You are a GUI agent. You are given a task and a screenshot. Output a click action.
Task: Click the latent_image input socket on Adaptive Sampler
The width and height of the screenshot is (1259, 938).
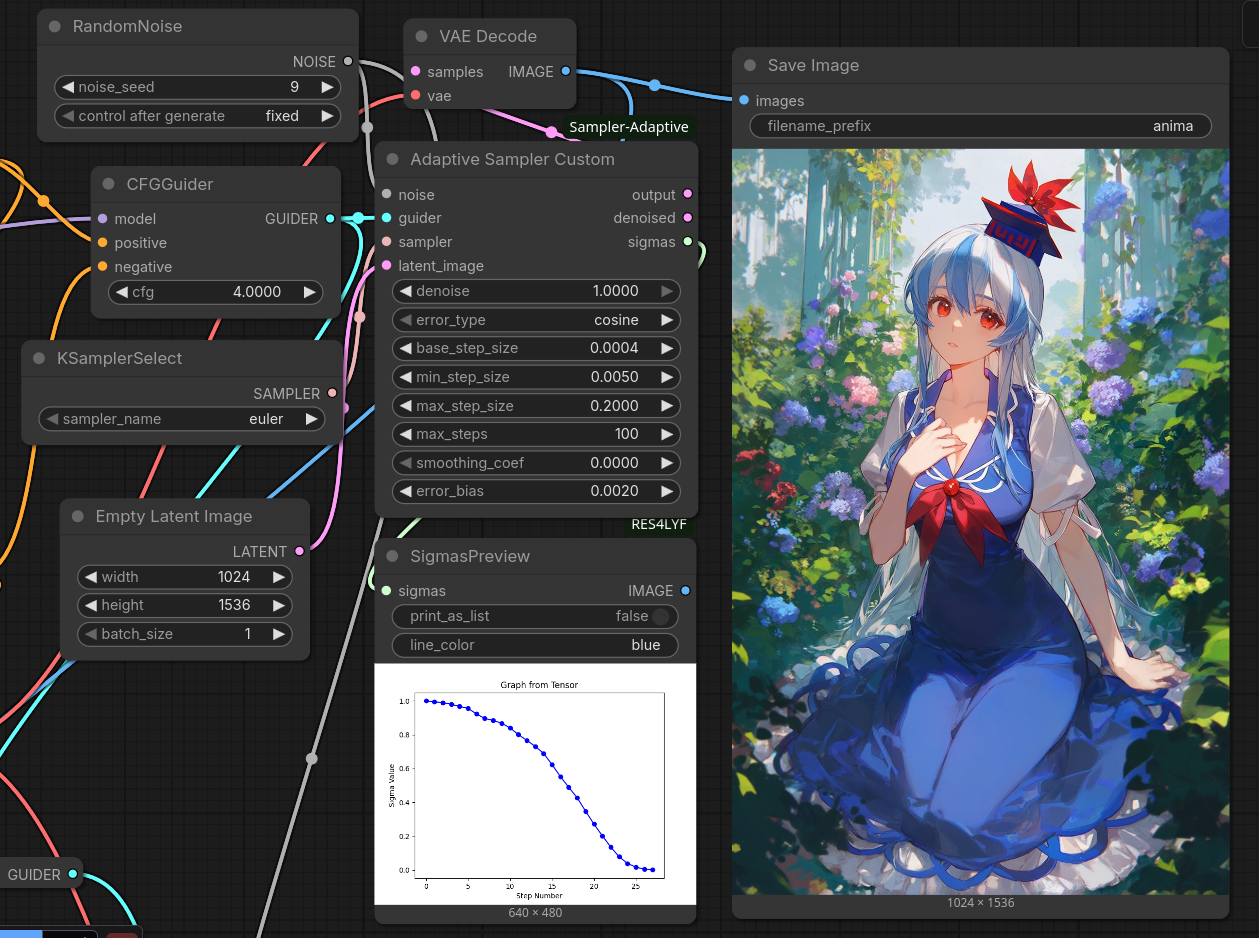tap(386, 265)
